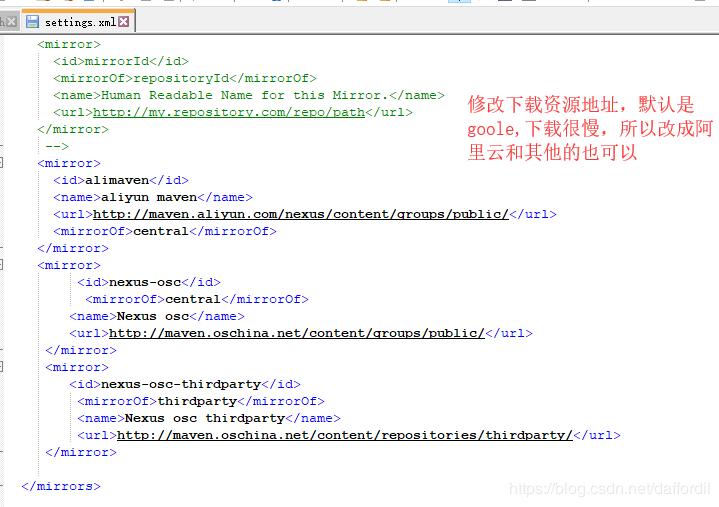Click the comment end marker '-->' line
719x507 pixels.
(x=57, y=146)
